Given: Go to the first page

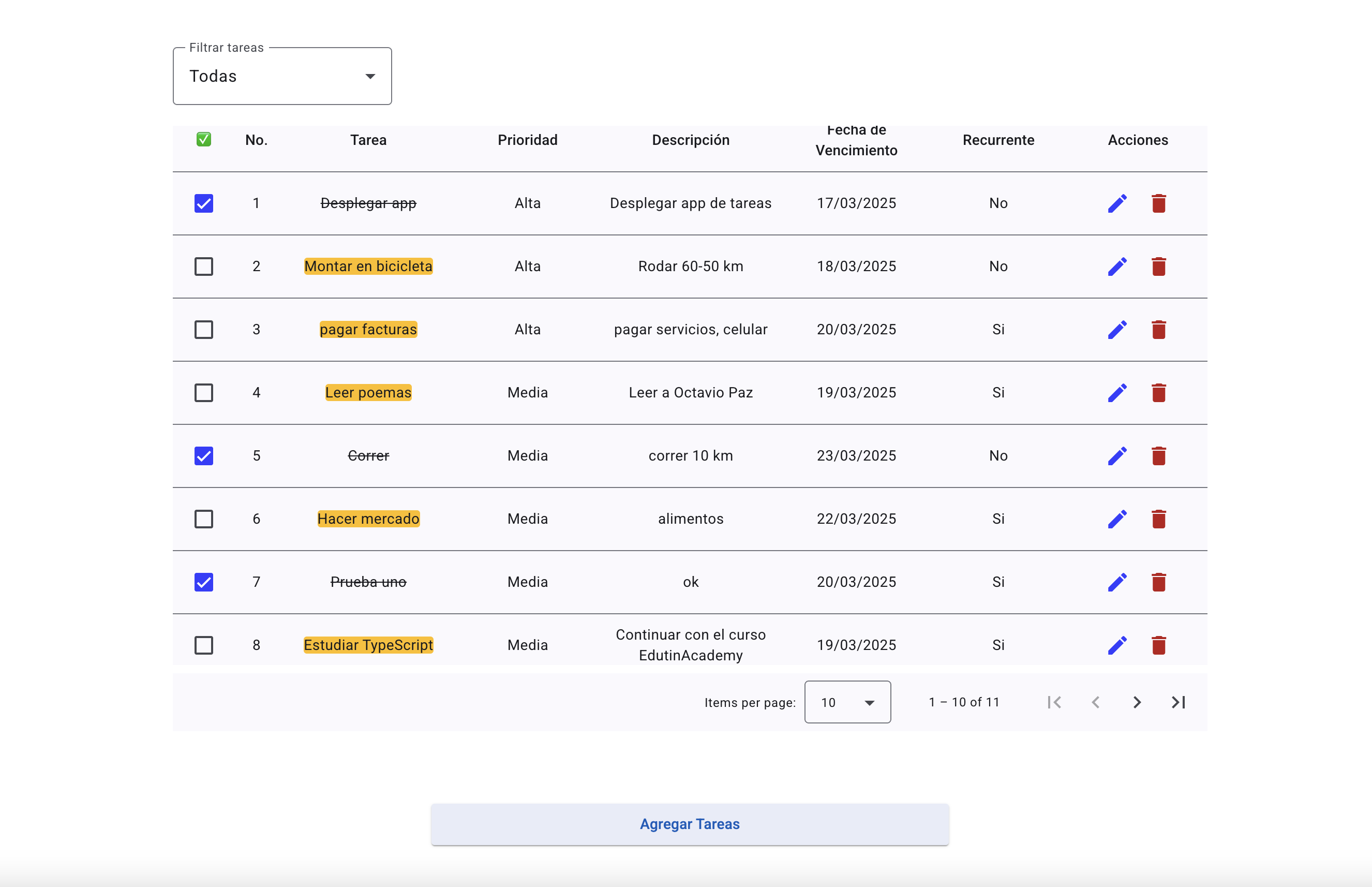Looking at the screenshot, I should click(1054, 702).
